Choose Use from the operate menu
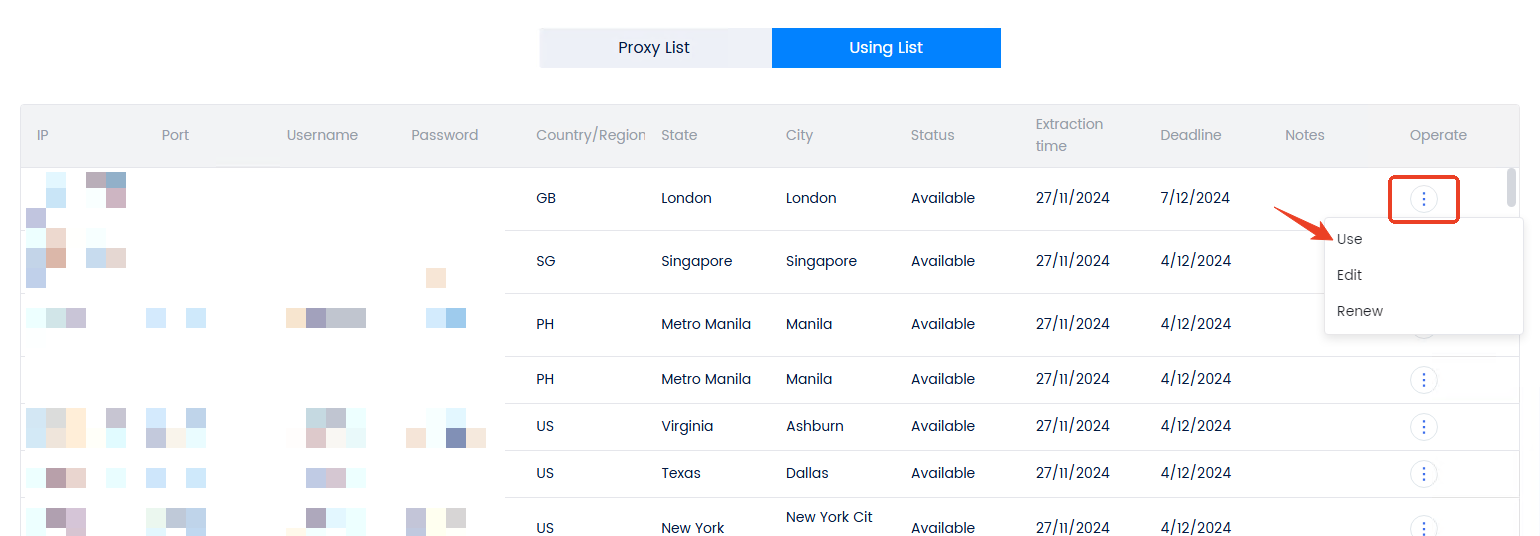Image resolution: width=1540 pixels, height=536 pixels. (1349, 239)
